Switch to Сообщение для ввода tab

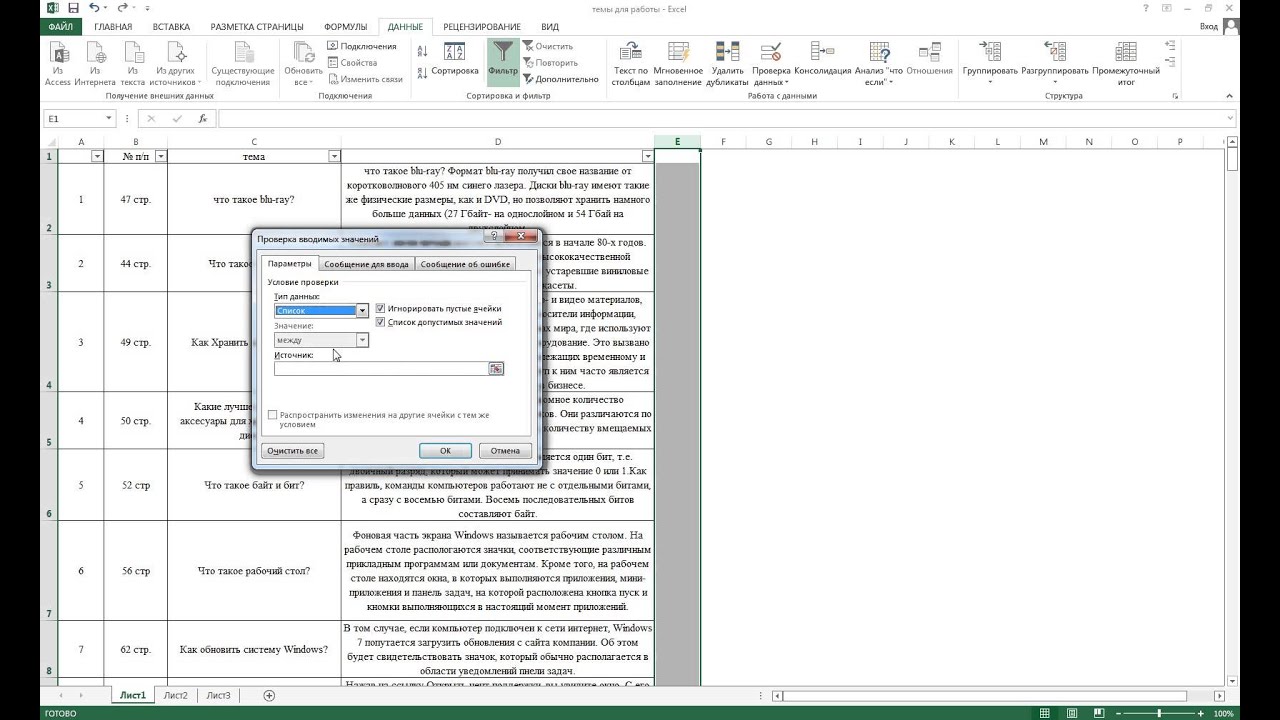366,264
